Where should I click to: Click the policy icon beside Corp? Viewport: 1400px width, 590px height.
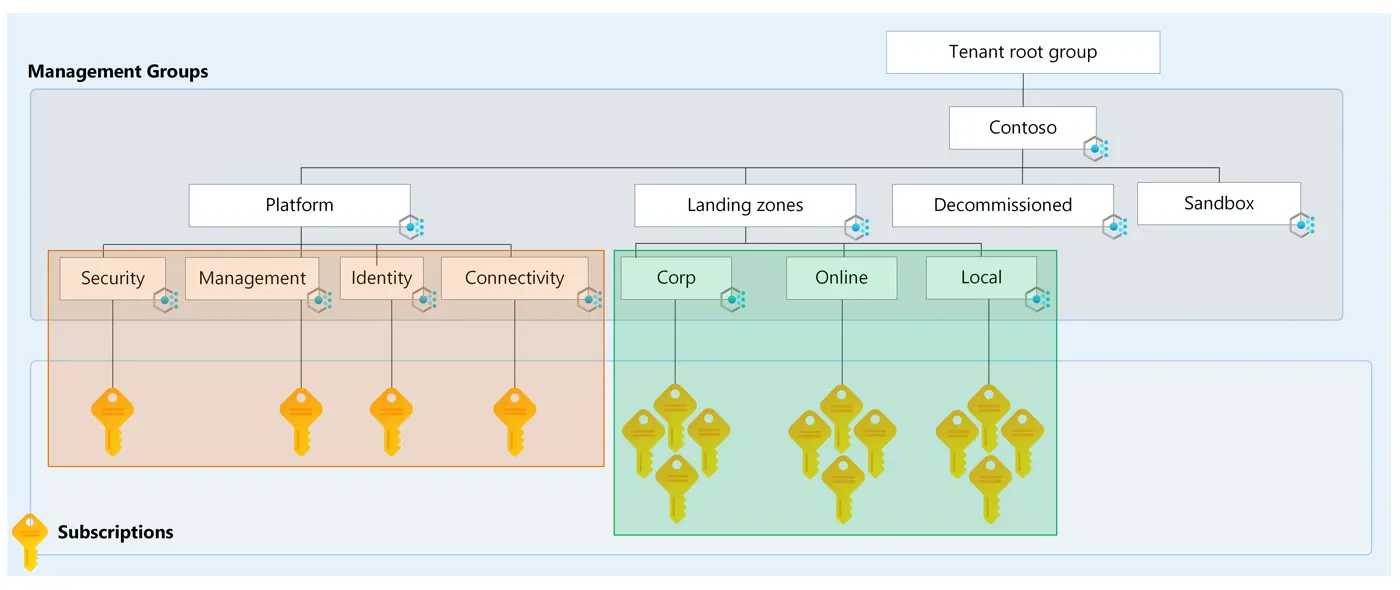click(733, 299)
